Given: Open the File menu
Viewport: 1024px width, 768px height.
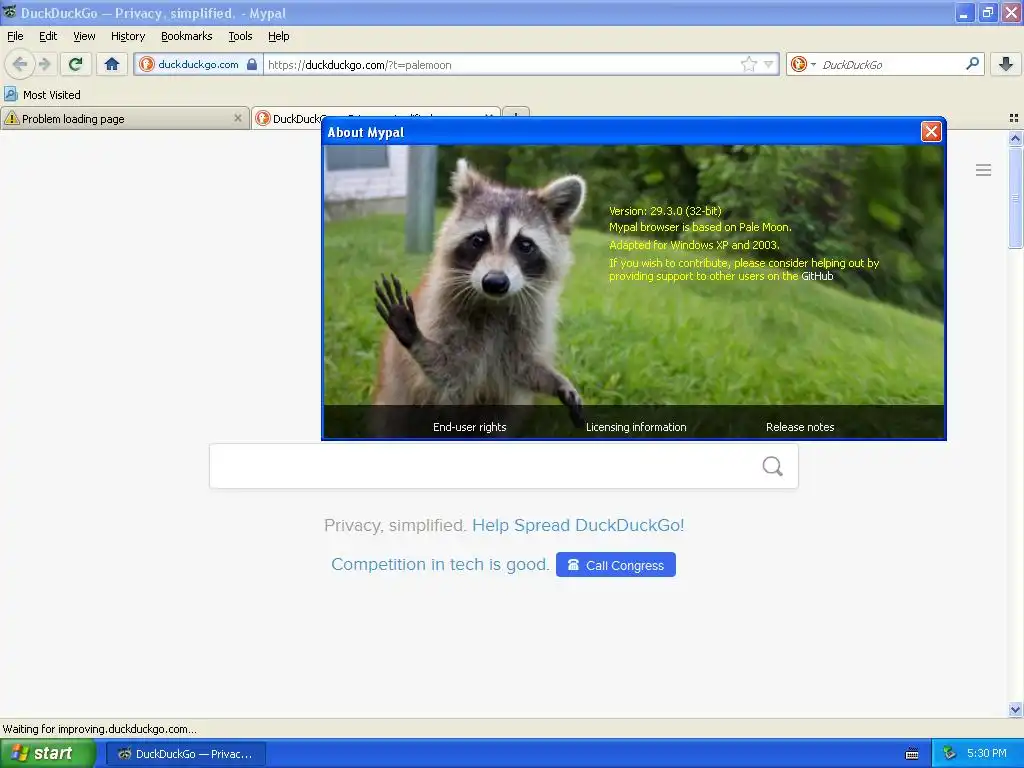Looking at the screenshot, I should click(15, 36).
